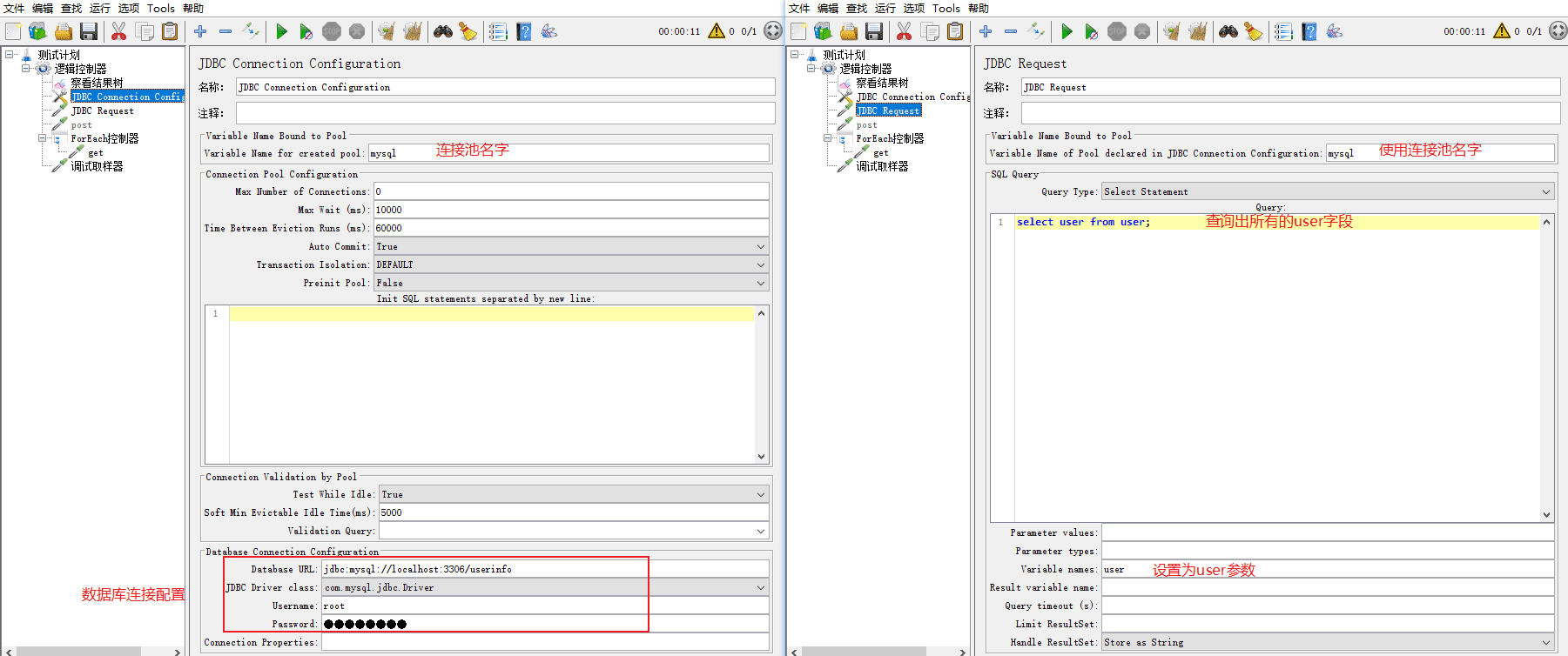Click Variable Name for created pool field
The width and height of the screenshot is (1568, 656).
pyautogui.click(x=569, y=153)
